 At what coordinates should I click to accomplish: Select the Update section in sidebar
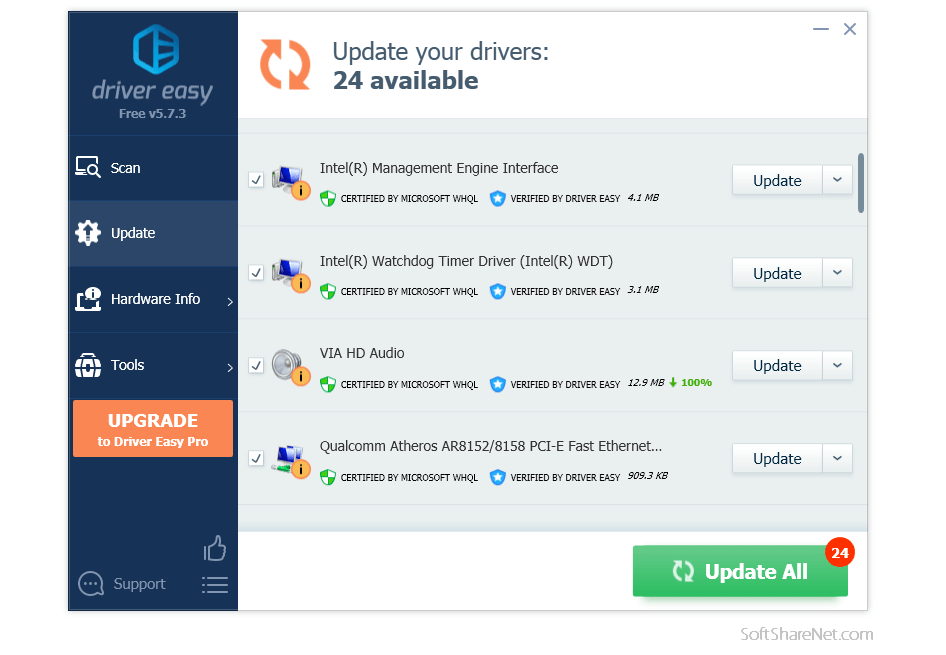(153, 233)
